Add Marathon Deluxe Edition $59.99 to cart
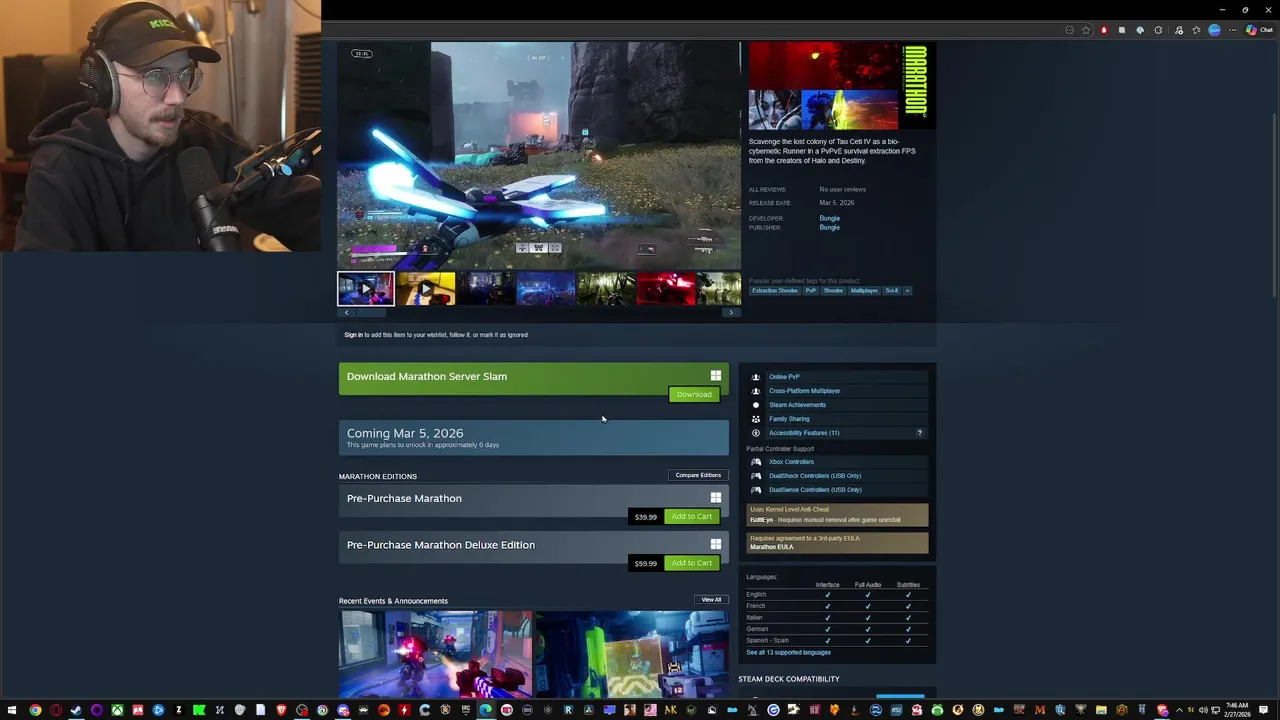The width and height of the screenshot is (1280, 720). [x=692, y=563]
